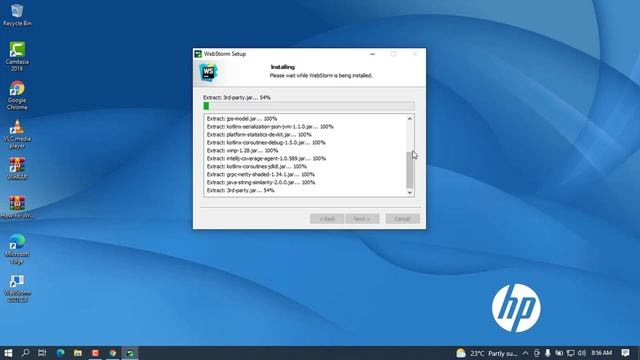Screen dimensions: 640x360
Task: Select the WebStorm 2021.2.3 installer desktop icon
Action: pos(17,288)
